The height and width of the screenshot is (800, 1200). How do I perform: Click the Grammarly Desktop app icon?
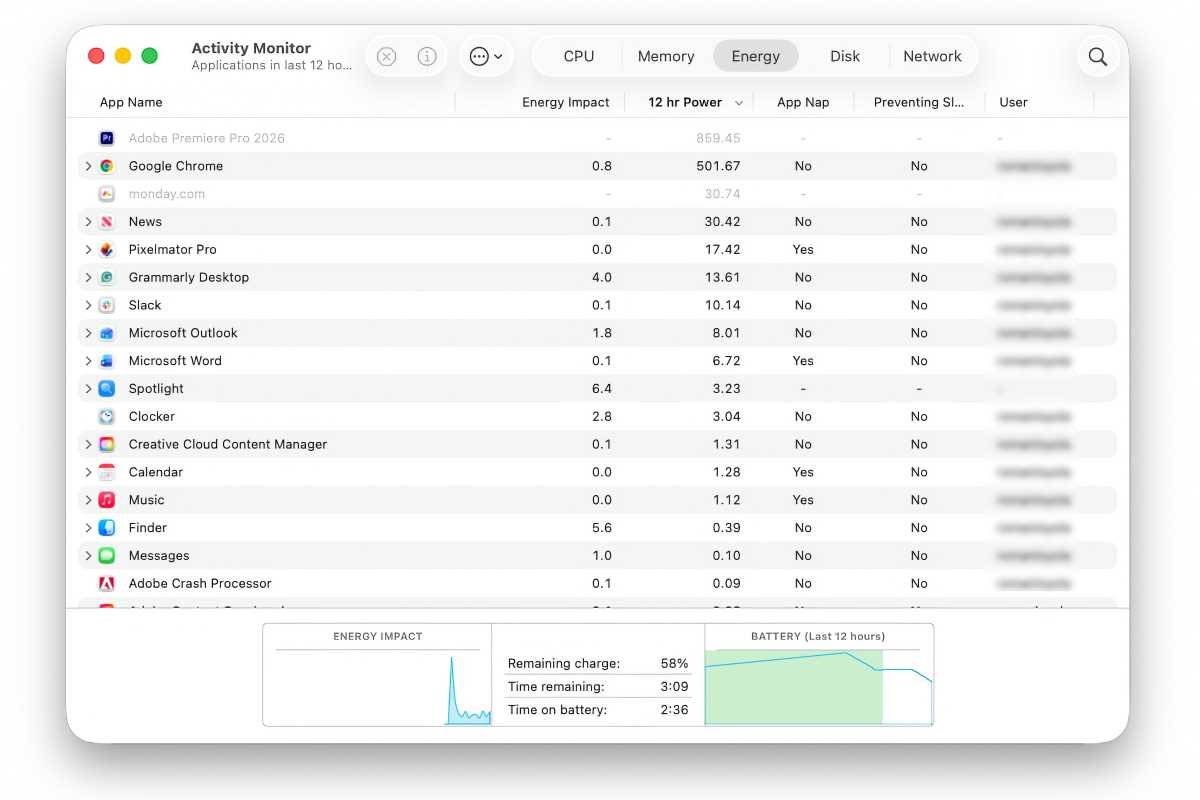click(x=107, y=277)
